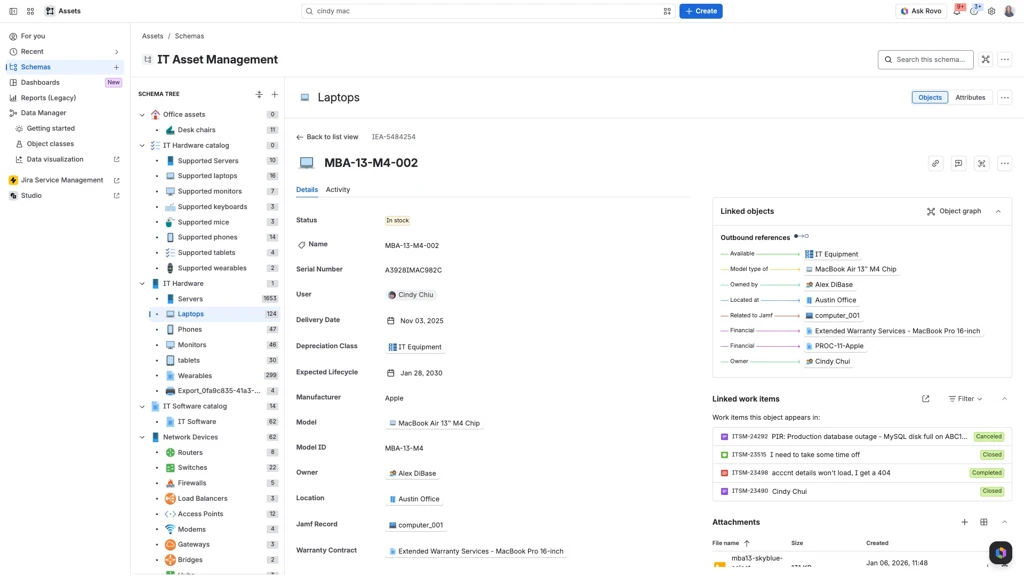1024x576 pixels.
Task: Collapse the Linked objects panel
Action: pos(998,211)
